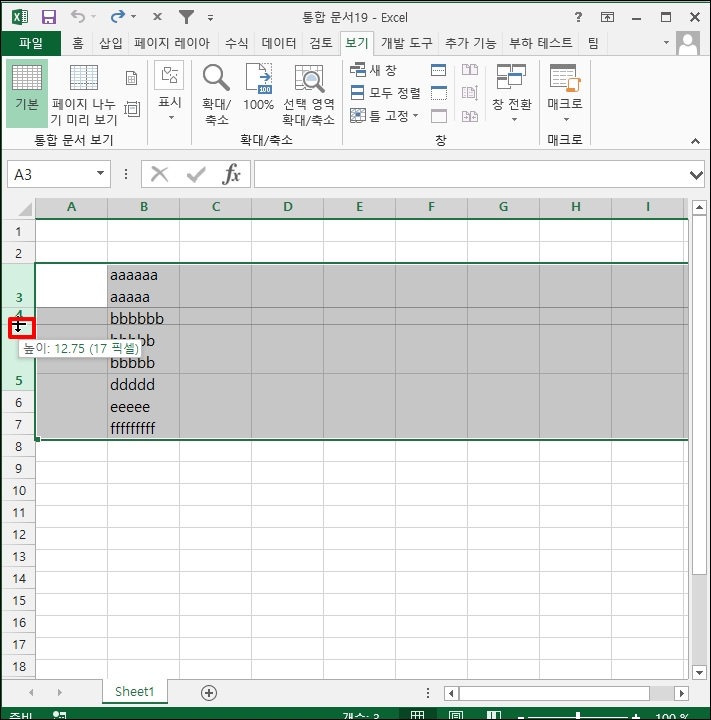Click the Undo arrow icon

(x=78, y=17)
